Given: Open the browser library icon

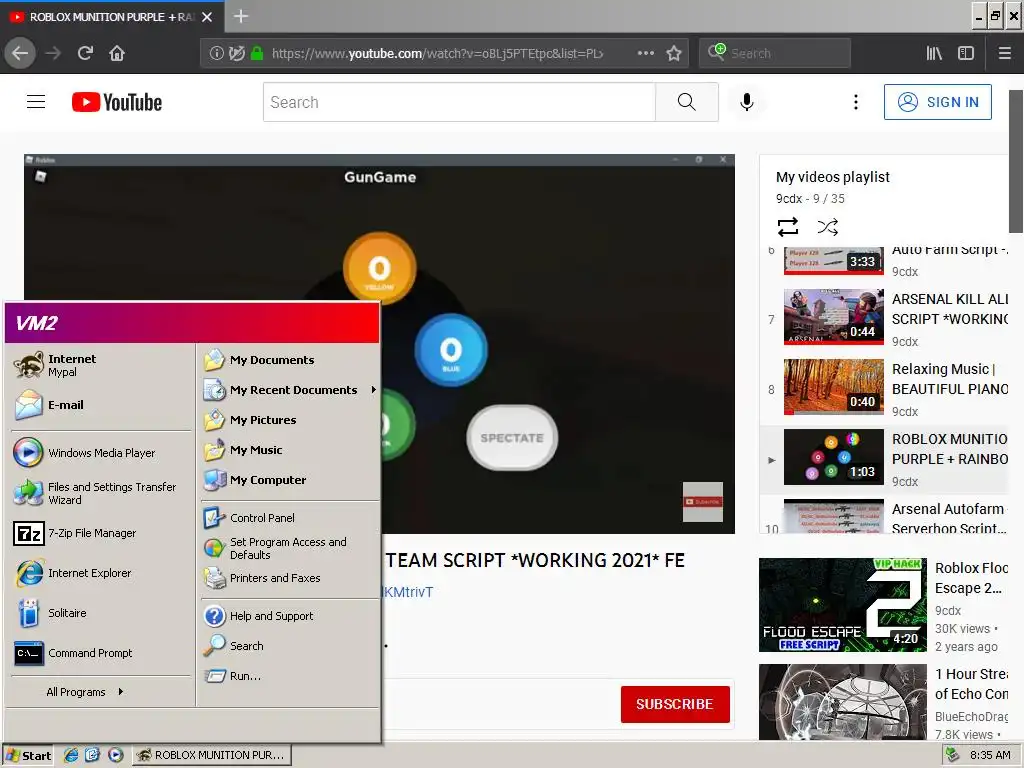Looking at the screenshot, I should [934, 53].
